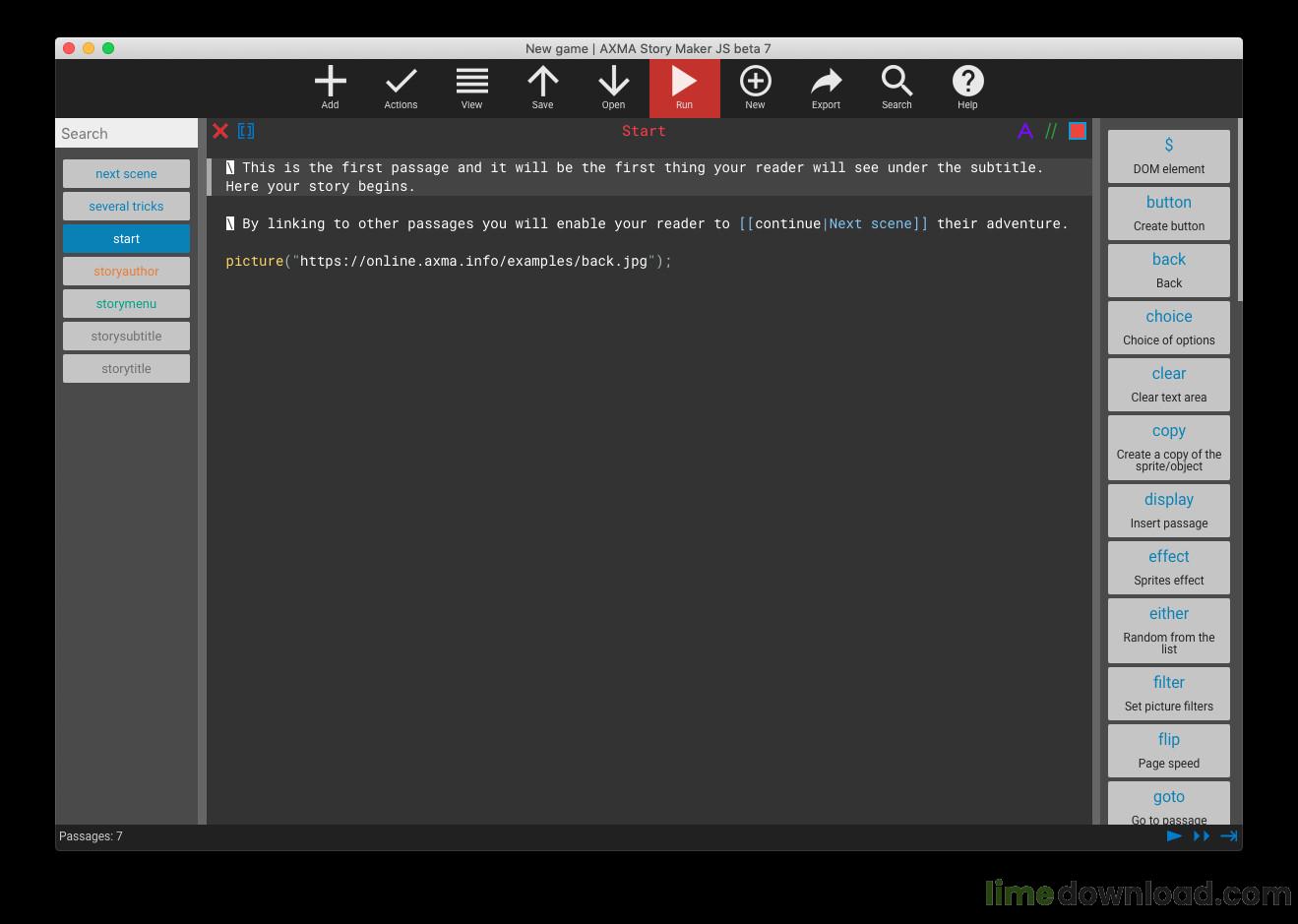
Task: Click the red square color swatch
Action: (1078, 131)
